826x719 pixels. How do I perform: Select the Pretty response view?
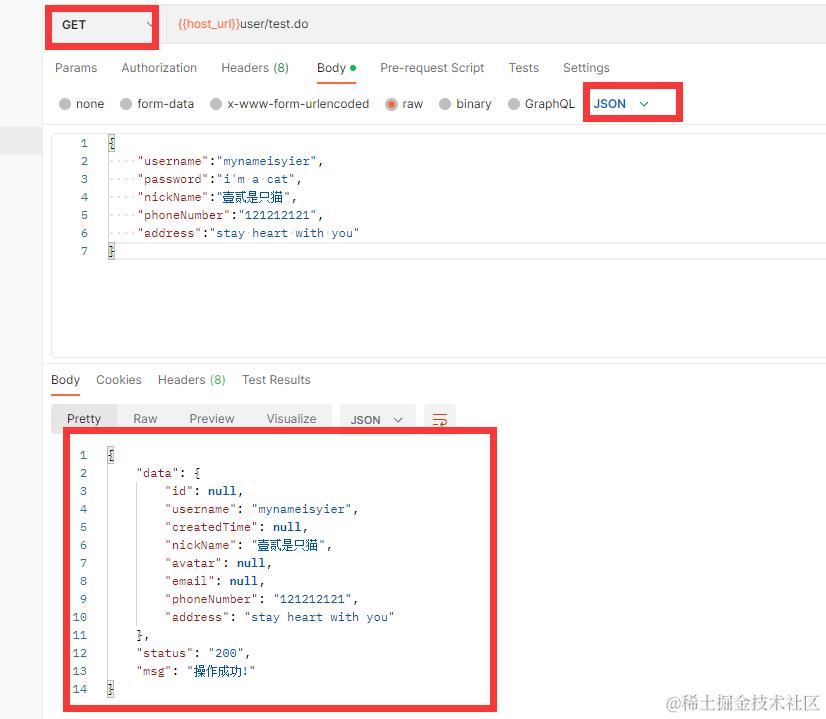(84, 419)
